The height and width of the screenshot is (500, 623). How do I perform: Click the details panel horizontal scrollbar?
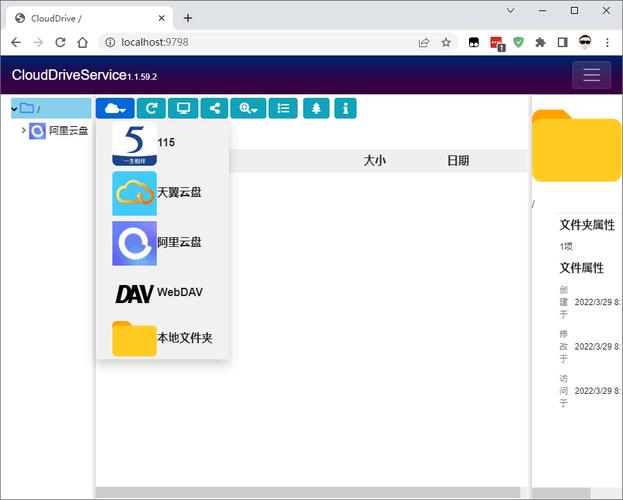pos(561,493)
